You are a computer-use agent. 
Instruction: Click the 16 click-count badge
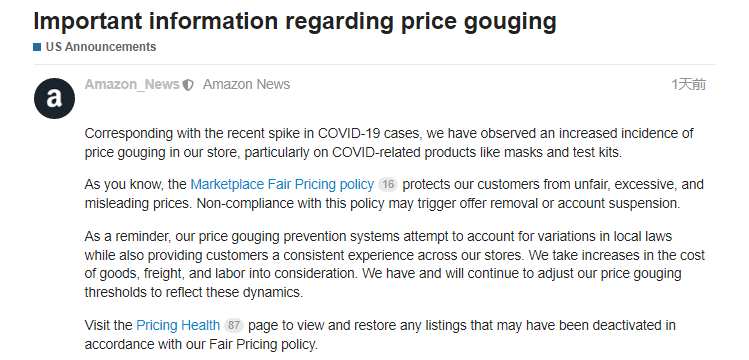pyautogui.click(x=388, y=184)
